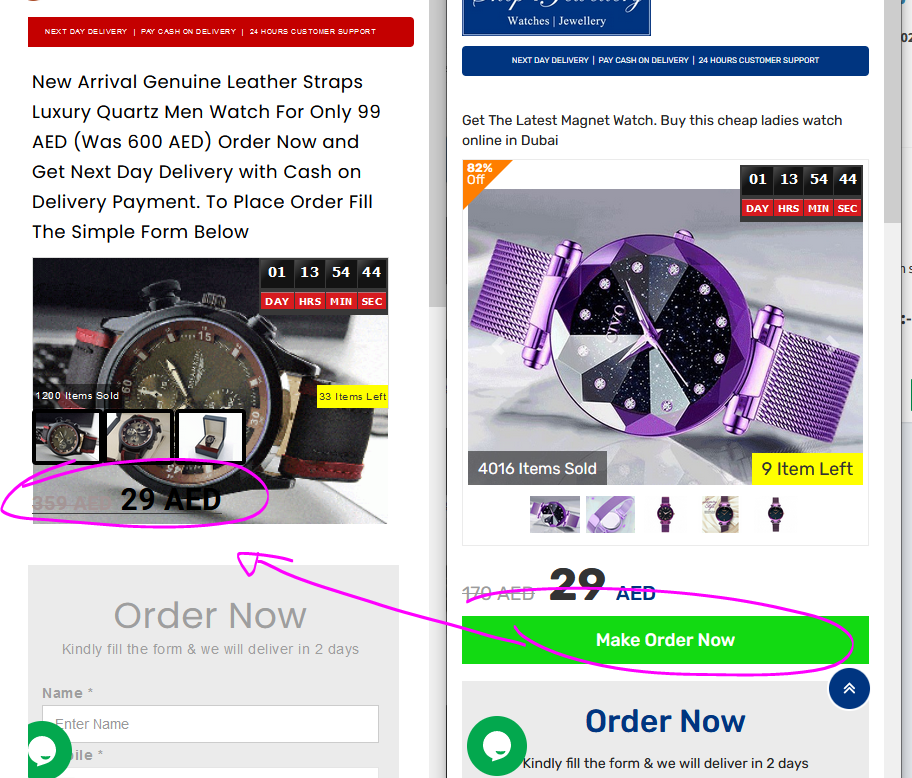The width and height of the screenshot is (912, 778).
Task: Select third dark purple watch thumbnail
Action: pyautogui.click(x=665, y=514)
